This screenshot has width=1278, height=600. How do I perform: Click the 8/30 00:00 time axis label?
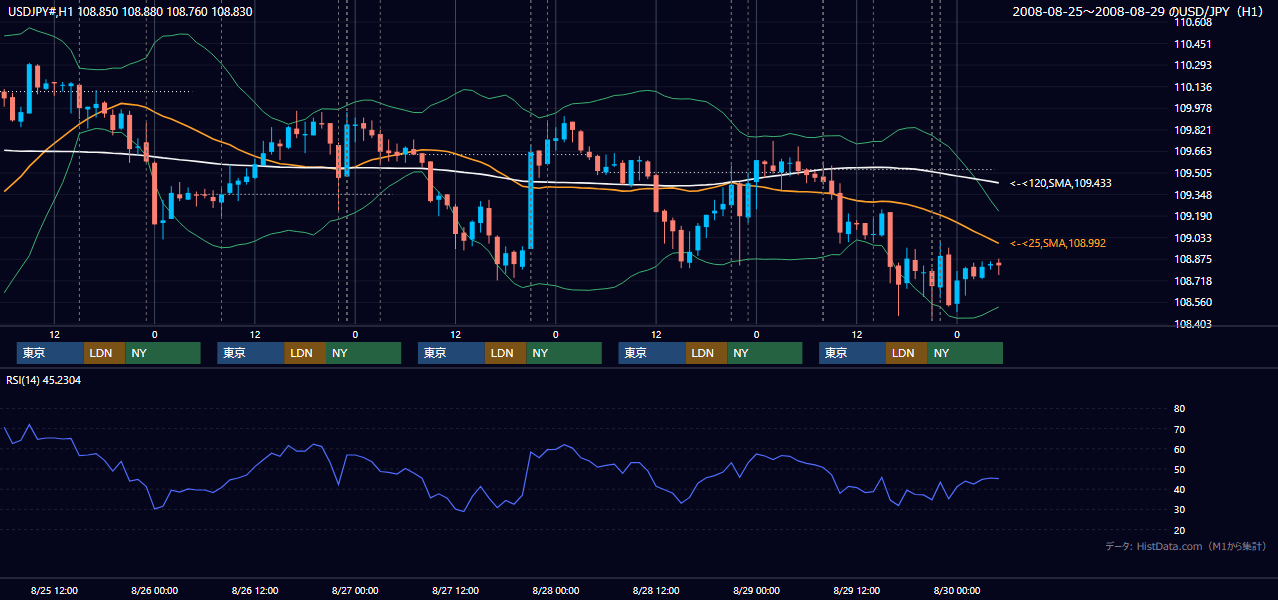956,590
